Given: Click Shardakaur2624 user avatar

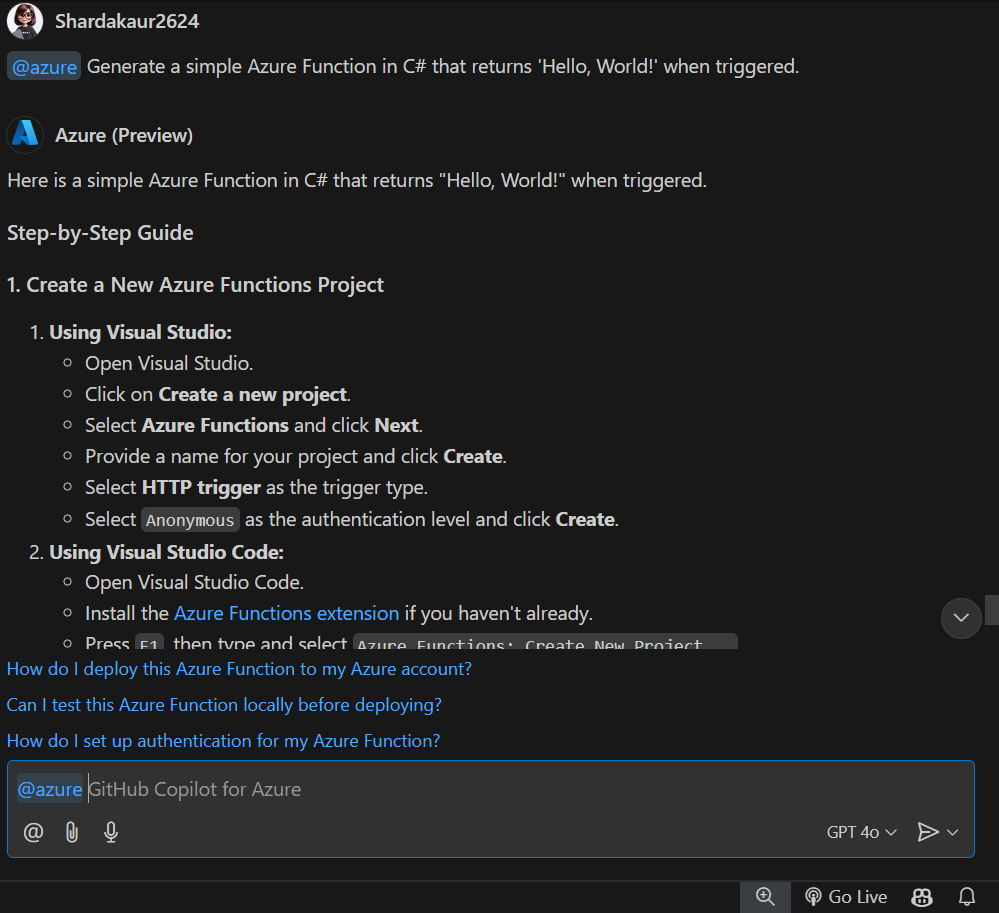Looking at the screenshot, I should point(25,21).
